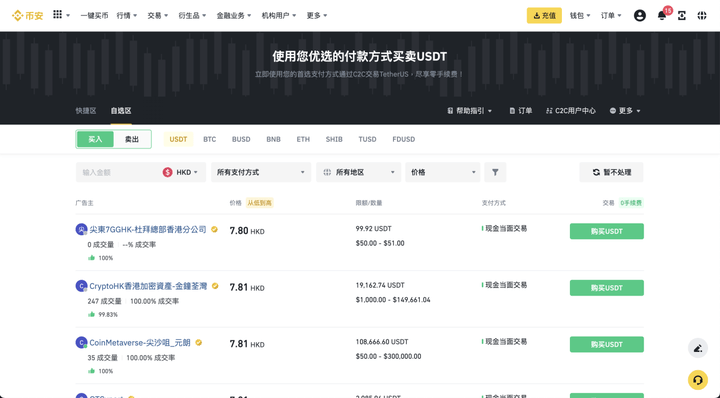
Task: Expand 更多 menu in top navigation
Action: pyautogui.click(x=317, y=16)
